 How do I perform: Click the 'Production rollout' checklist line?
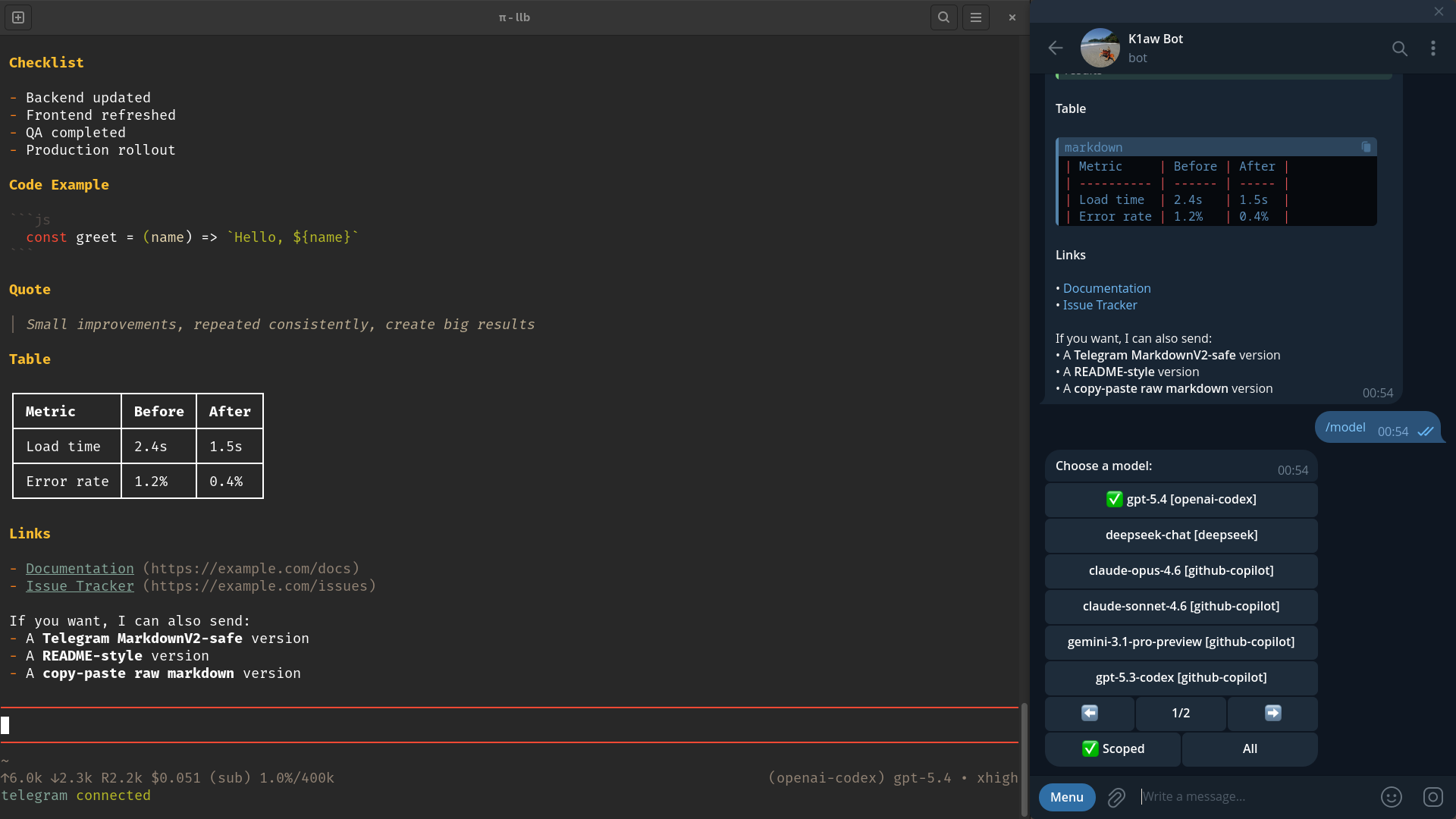click(101, 150)
